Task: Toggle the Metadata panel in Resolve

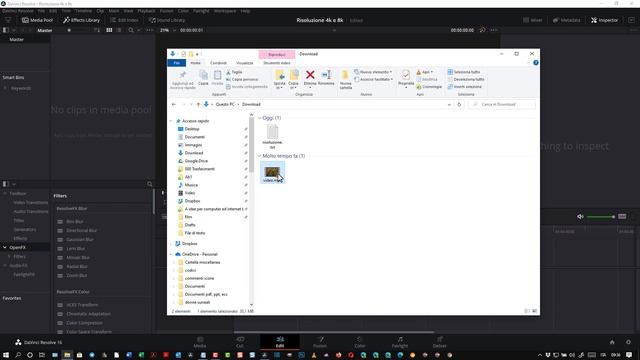Action: (x=567, y=20)
